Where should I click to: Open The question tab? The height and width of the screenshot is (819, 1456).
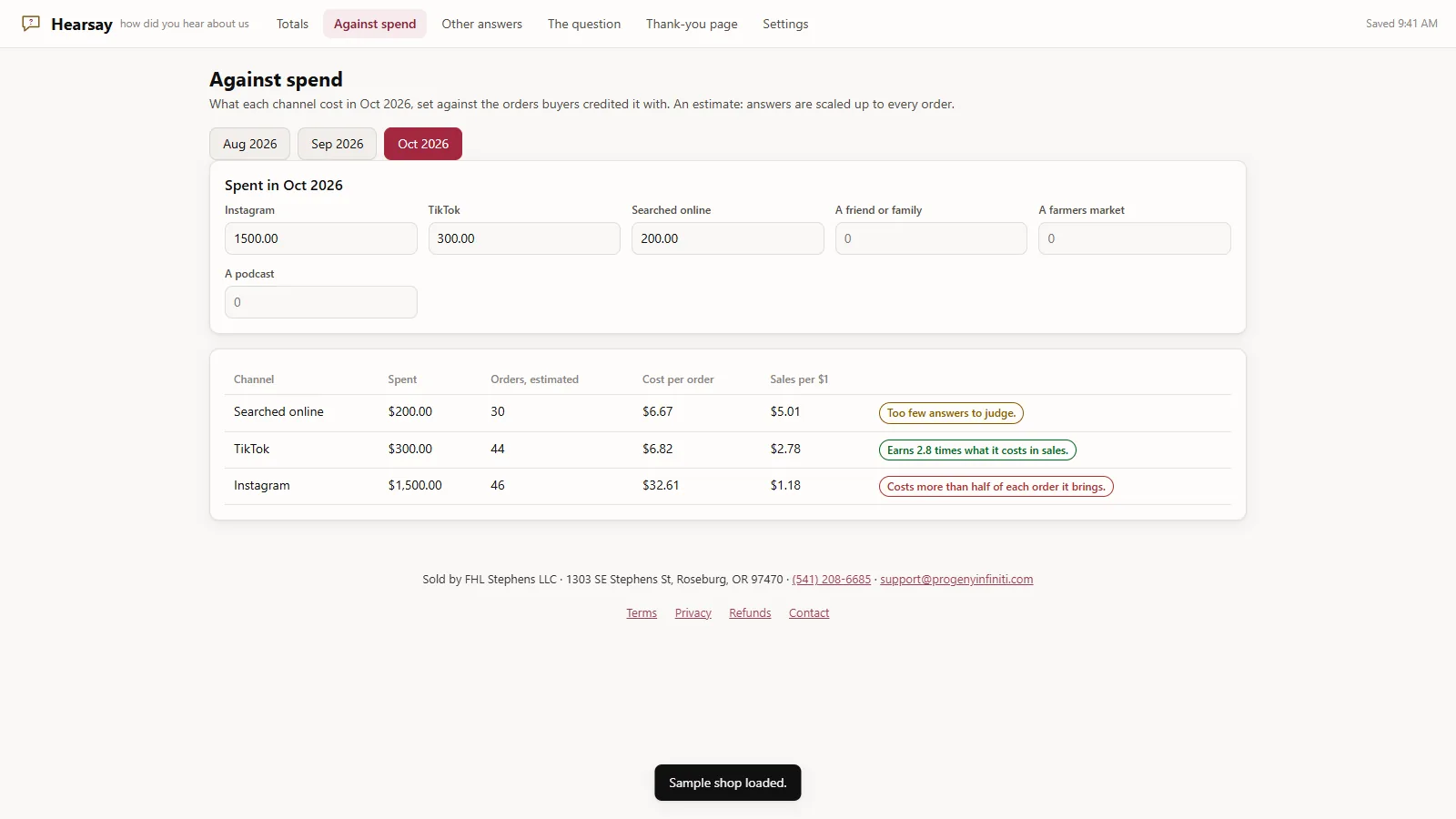click(x=584, y=24)
